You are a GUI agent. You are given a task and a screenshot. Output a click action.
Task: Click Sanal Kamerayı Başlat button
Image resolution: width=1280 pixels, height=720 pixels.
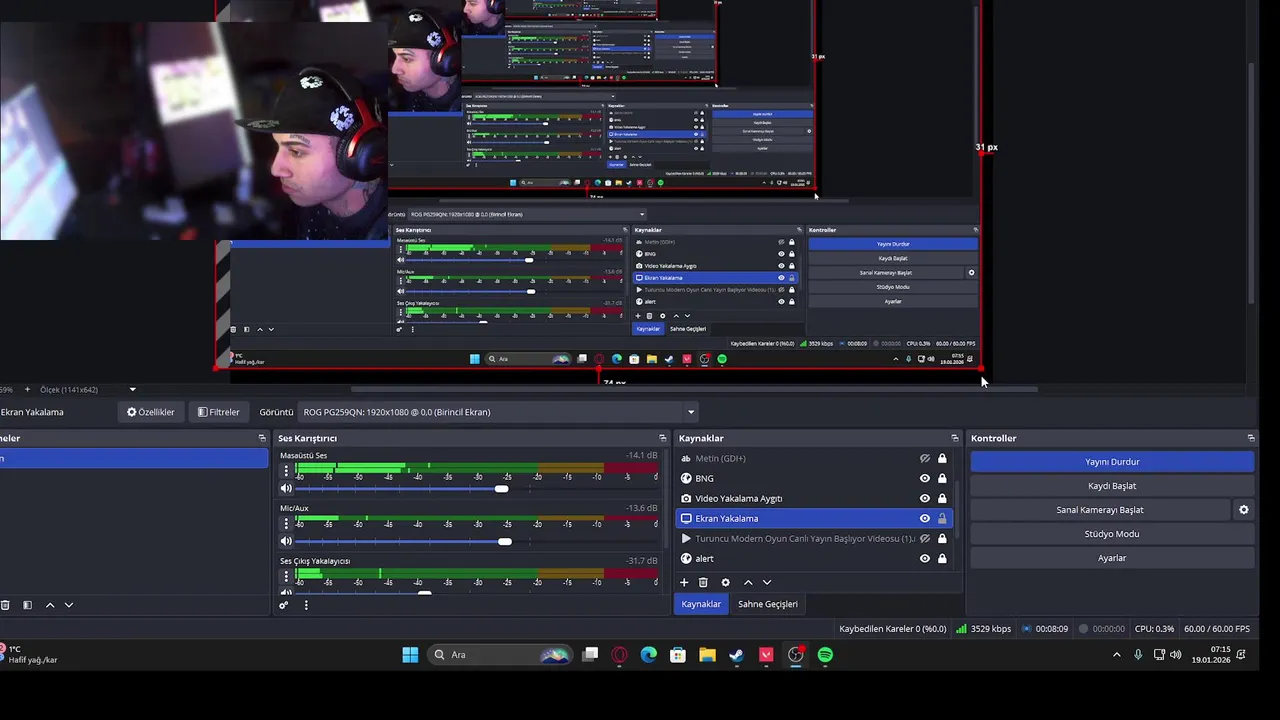pos(1100,510)
